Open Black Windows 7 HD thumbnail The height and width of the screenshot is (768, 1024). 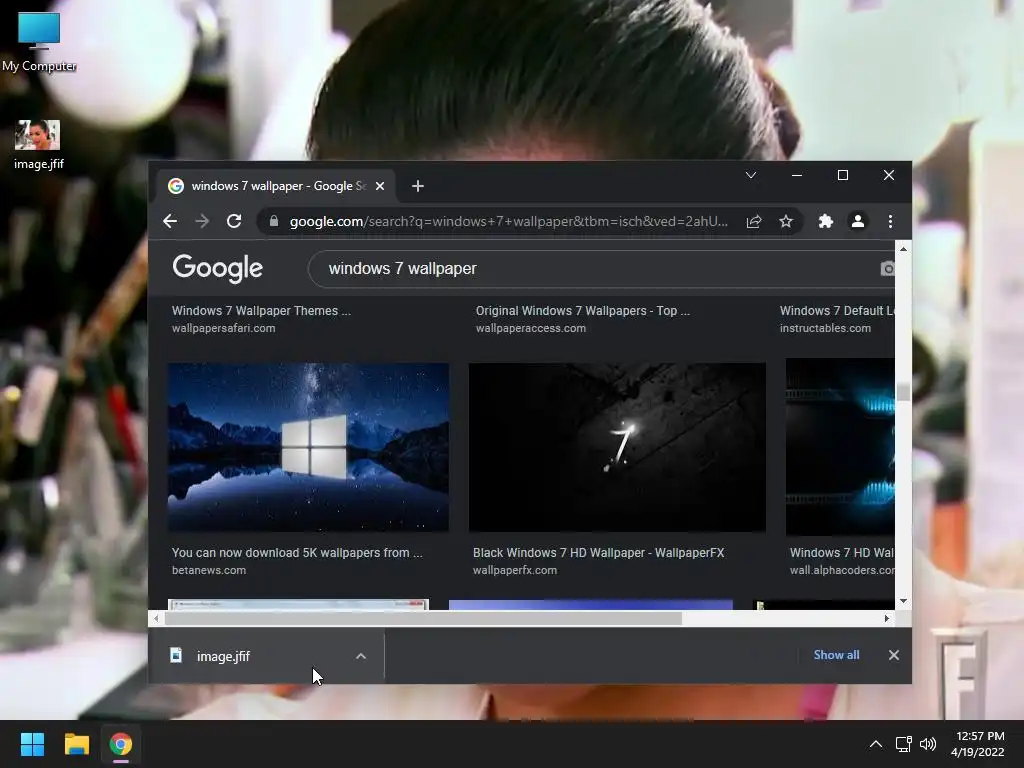tap(617, 447)
